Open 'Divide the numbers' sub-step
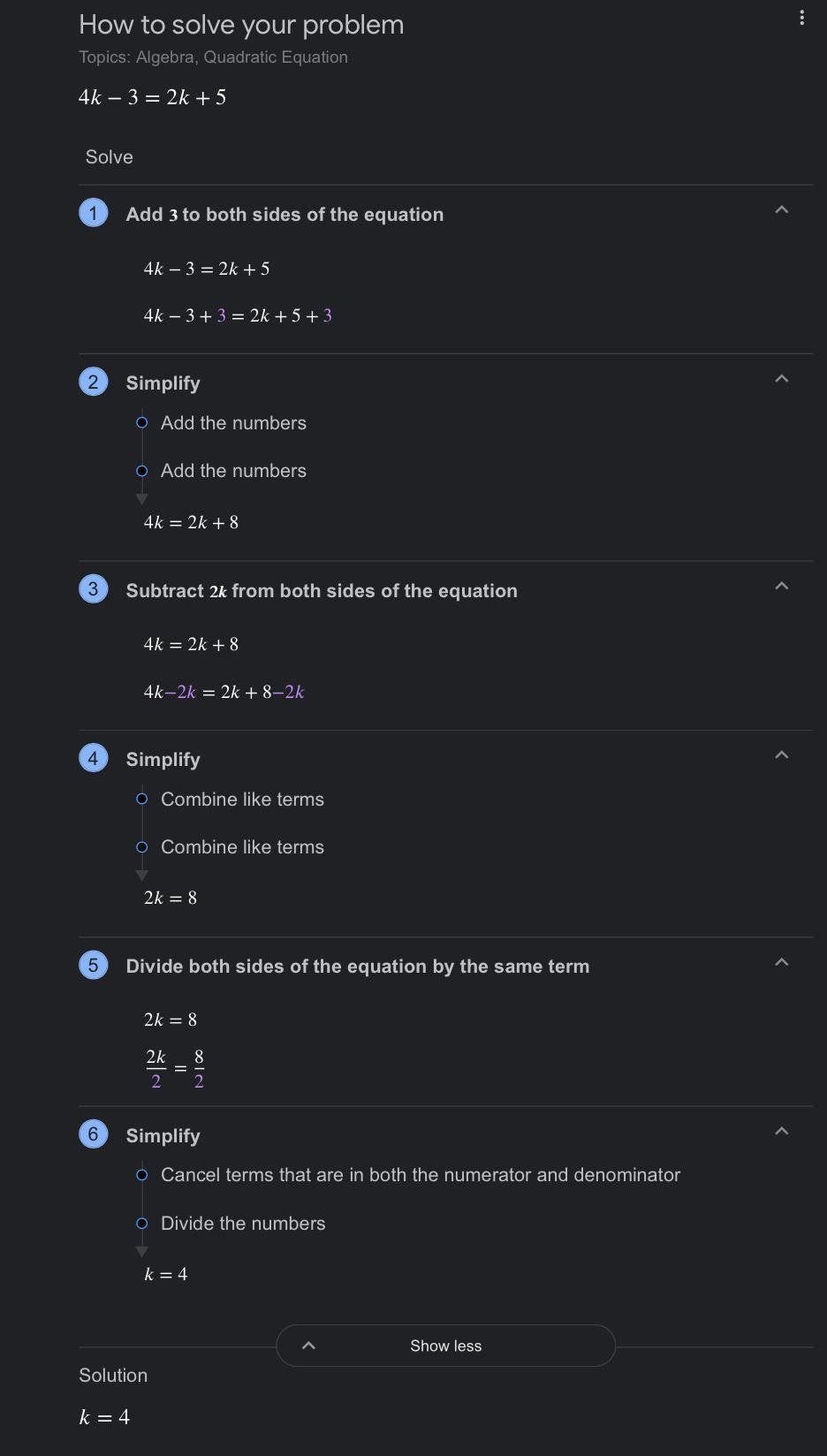This screenshot has height=1456, width=827. tap(243, 1224)
